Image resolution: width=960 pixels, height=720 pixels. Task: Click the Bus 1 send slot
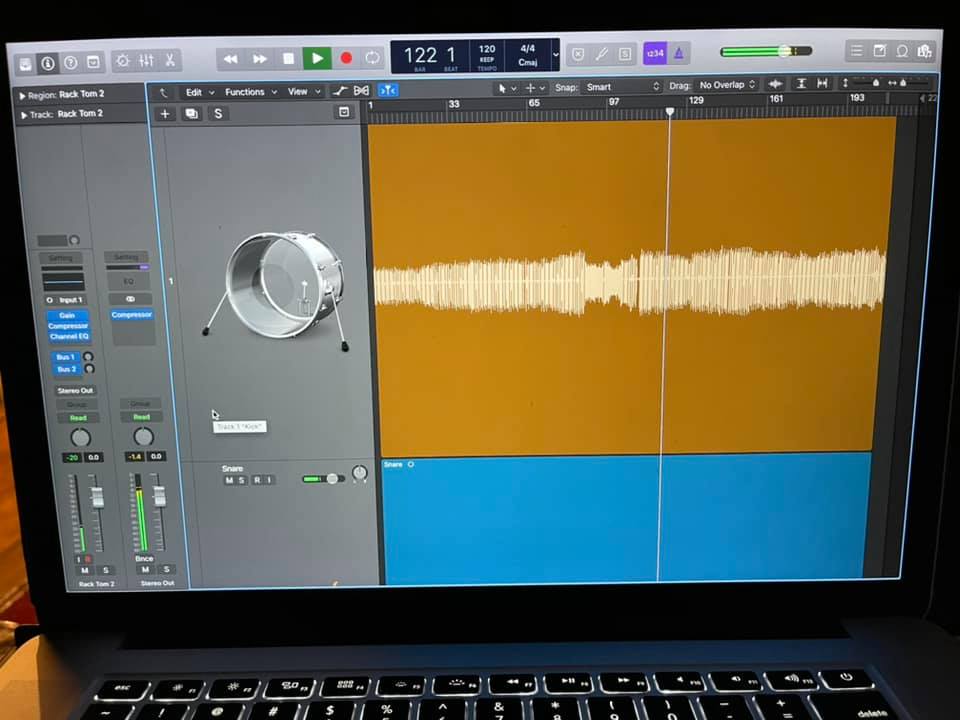point(65,357)
